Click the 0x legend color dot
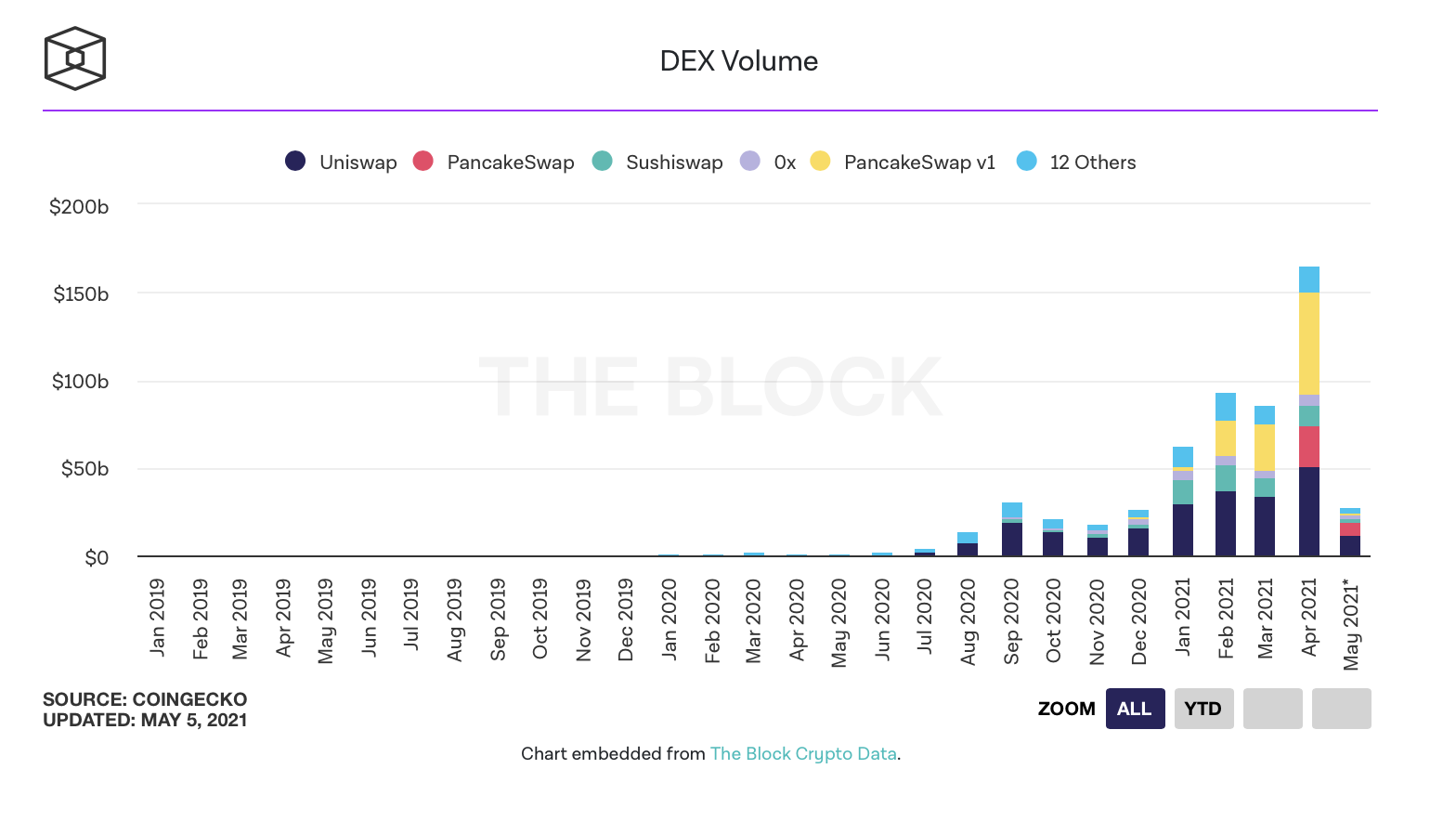 (x=750, y=161)
